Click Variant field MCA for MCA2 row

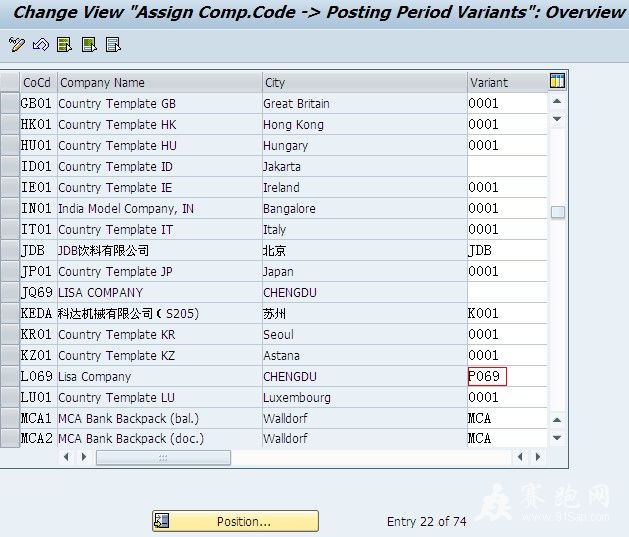click(x=507, y=438)
